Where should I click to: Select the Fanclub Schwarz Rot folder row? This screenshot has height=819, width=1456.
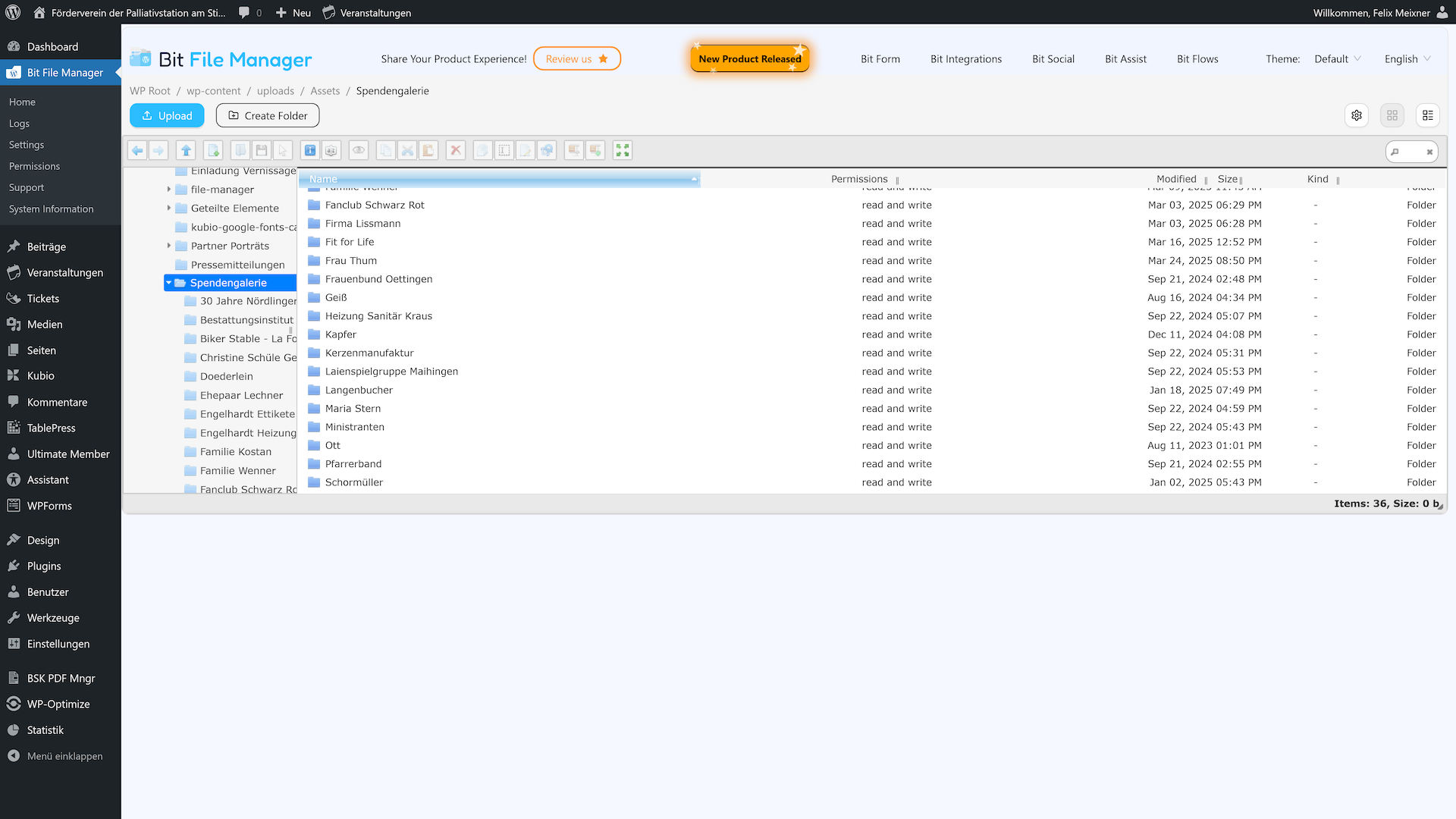coord(872,205)
